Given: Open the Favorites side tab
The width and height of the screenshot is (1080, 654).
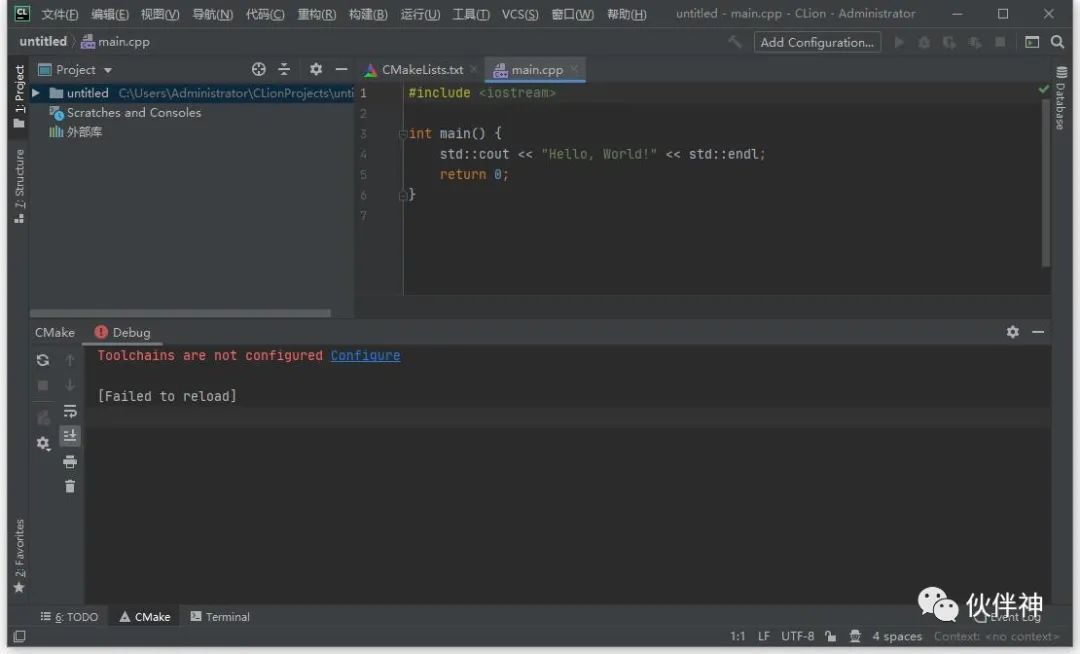Looking at the screenshot, I should [19, 556].
